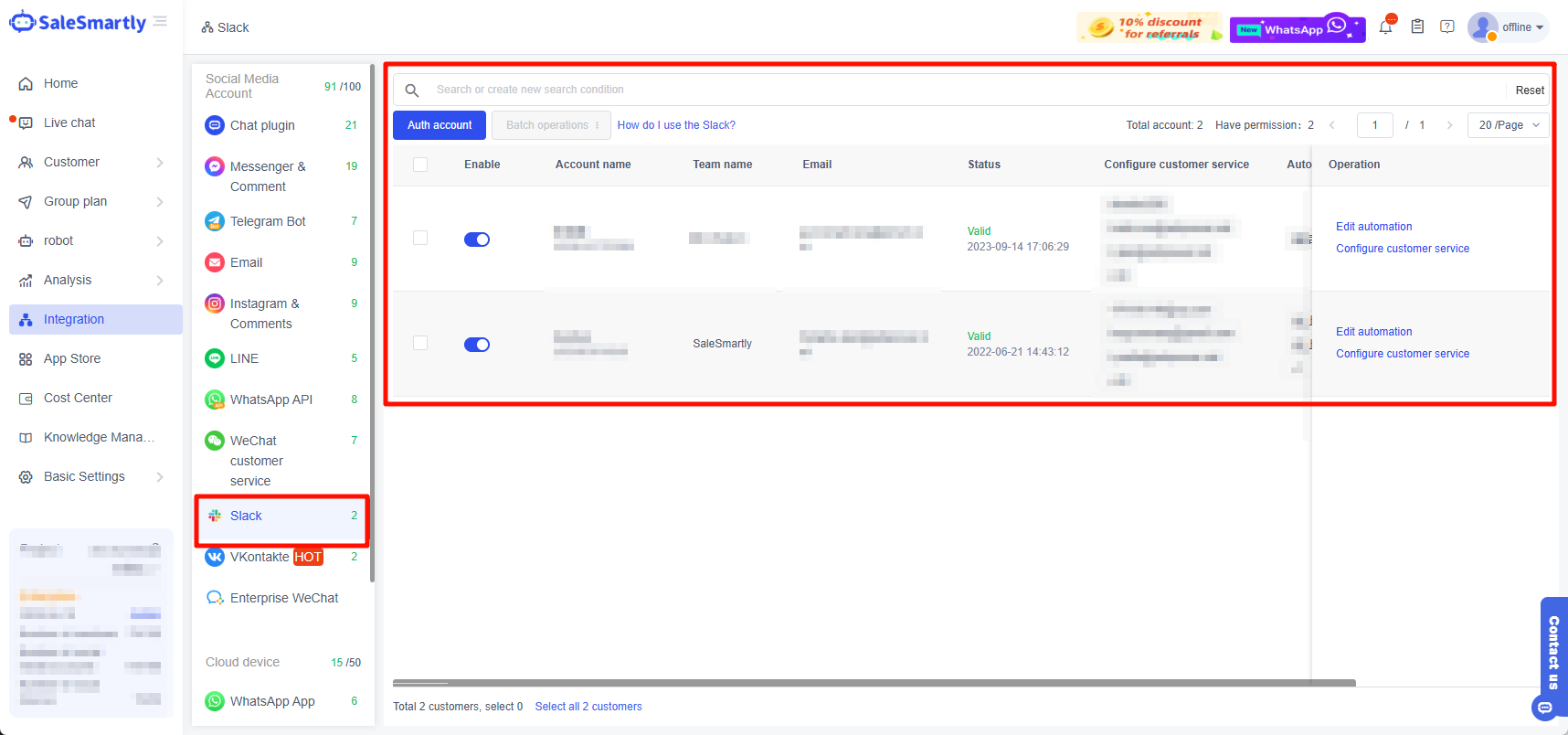Select Telegram Bot in channel list

click(282, 221)
